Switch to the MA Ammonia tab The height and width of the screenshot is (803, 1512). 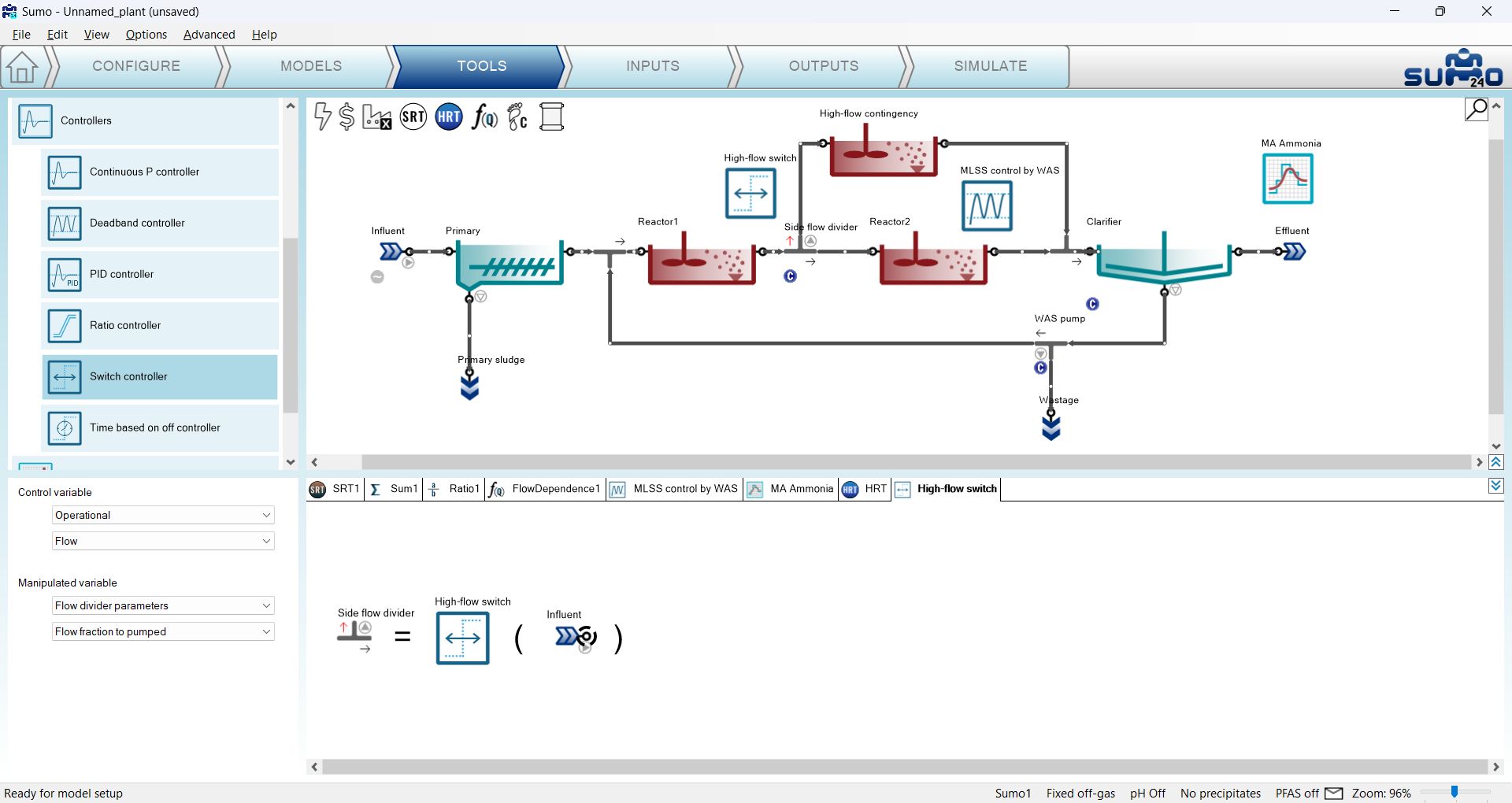click(791, 489)
